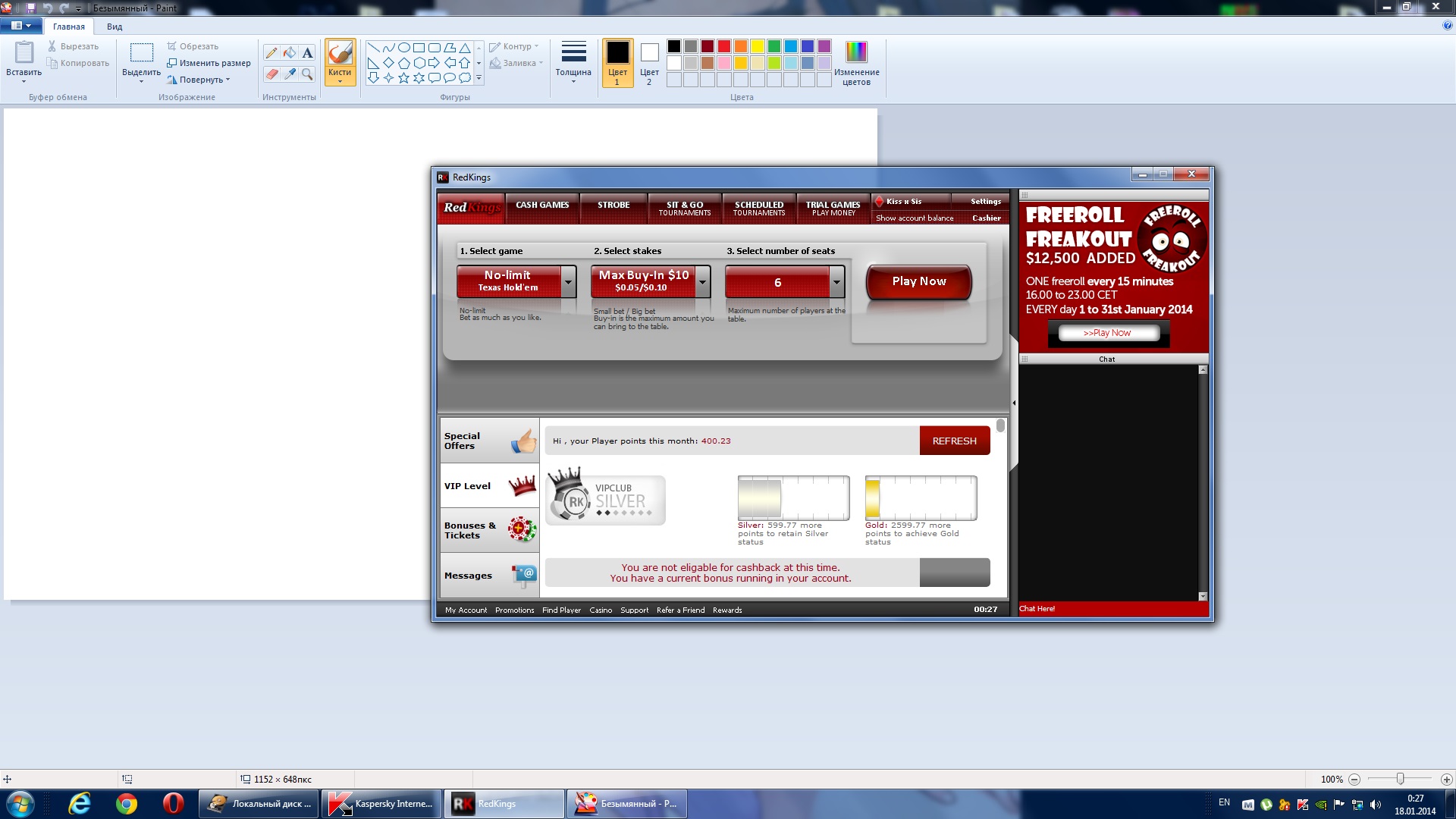Click the Play Now button
Image resolution: width=1456 pixels, height=819 pixels.
pyautogui.click(x=918, y=281)
